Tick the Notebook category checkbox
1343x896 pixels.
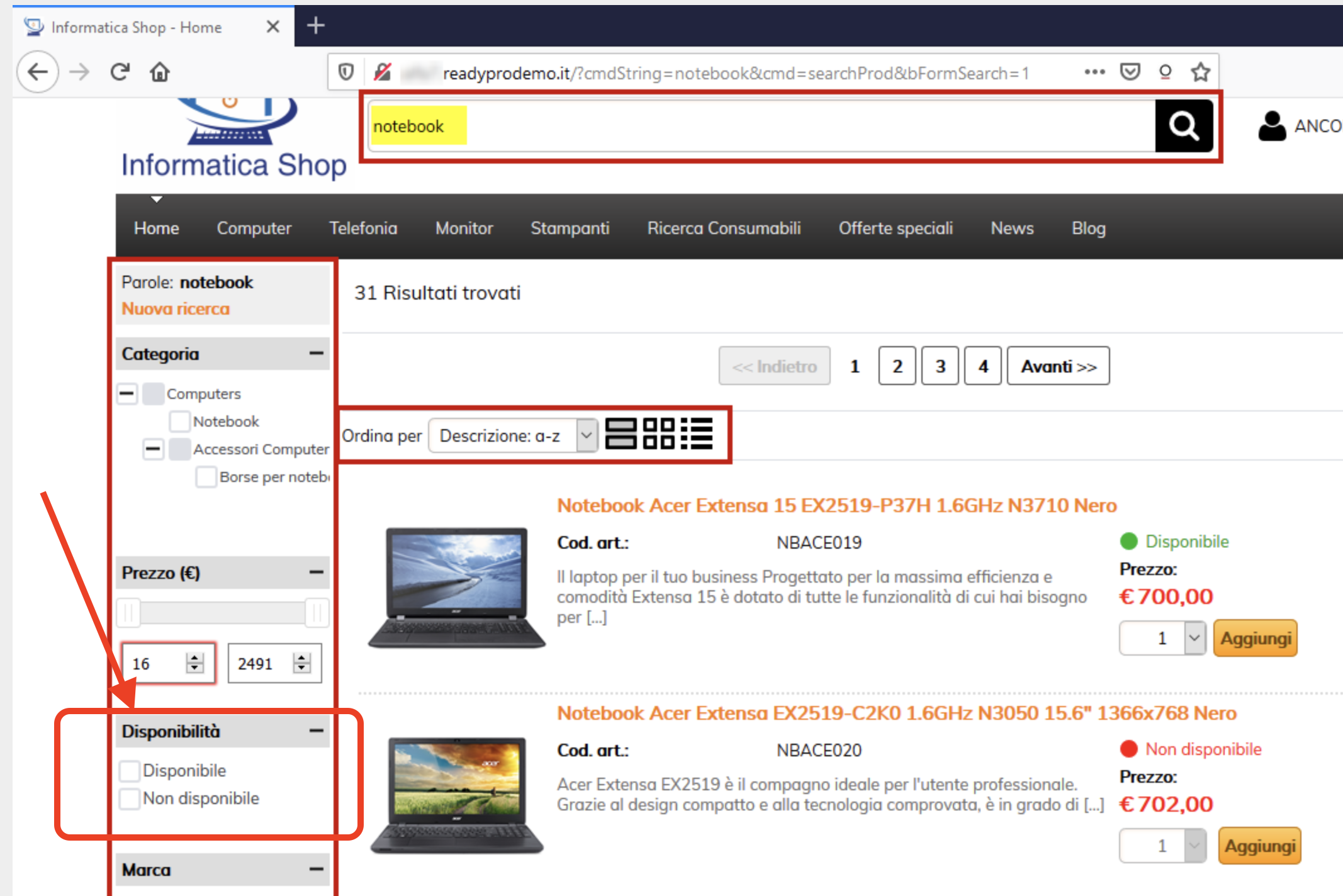click(x=180, y=422)
